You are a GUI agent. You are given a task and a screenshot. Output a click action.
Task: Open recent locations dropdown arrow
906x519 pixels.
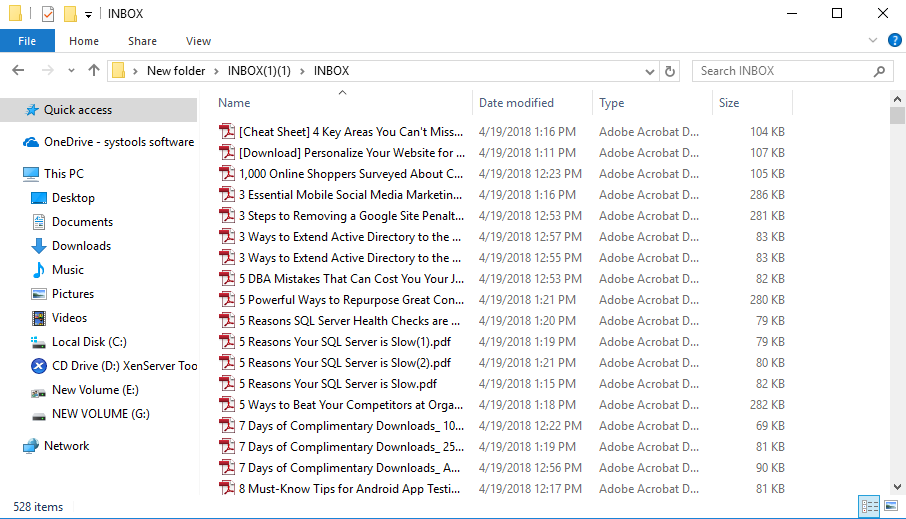pos(71,71)
